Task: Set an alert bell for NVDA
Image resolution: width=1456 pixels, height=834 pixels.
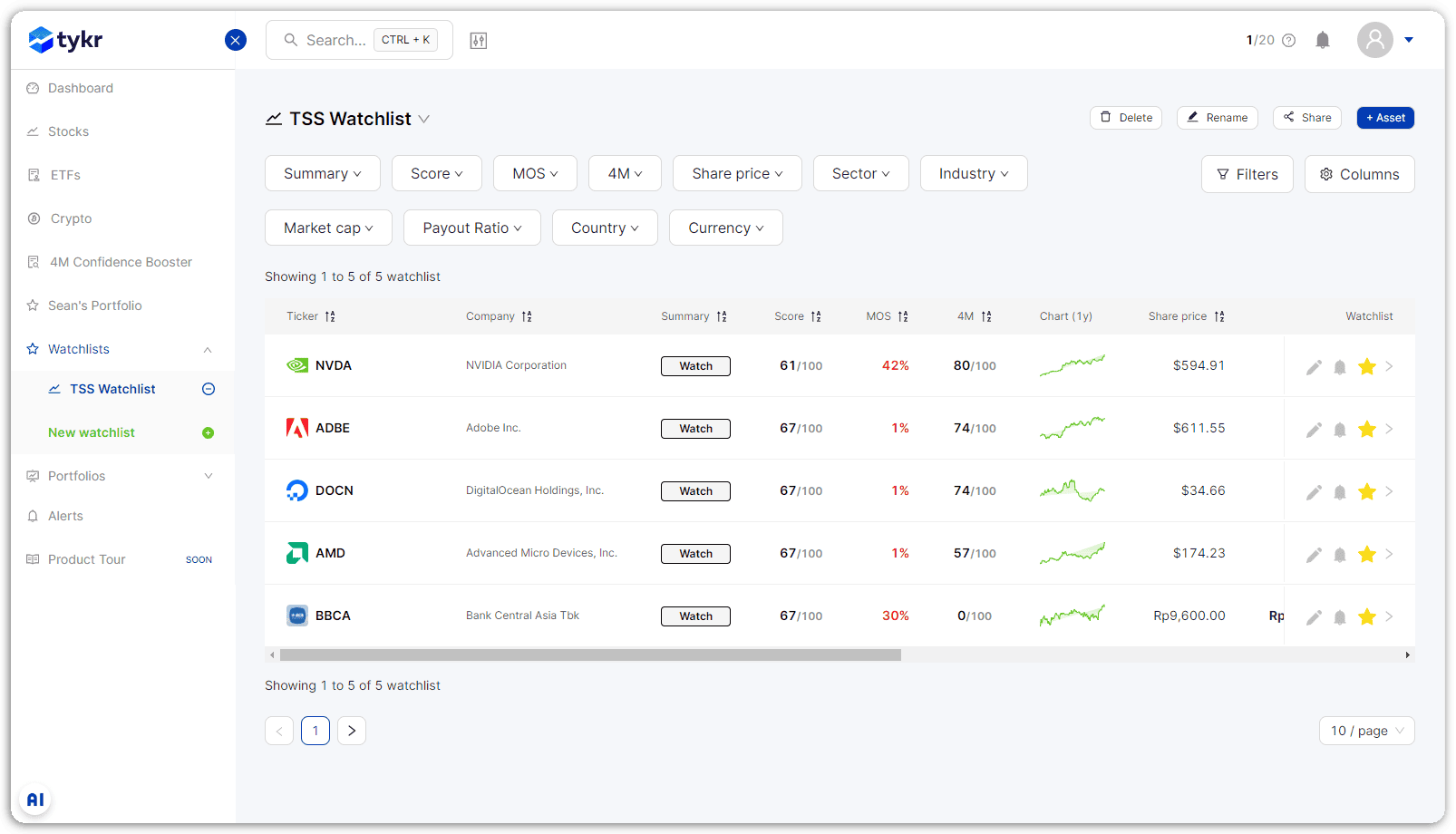Action: (x=1340, y=366)
